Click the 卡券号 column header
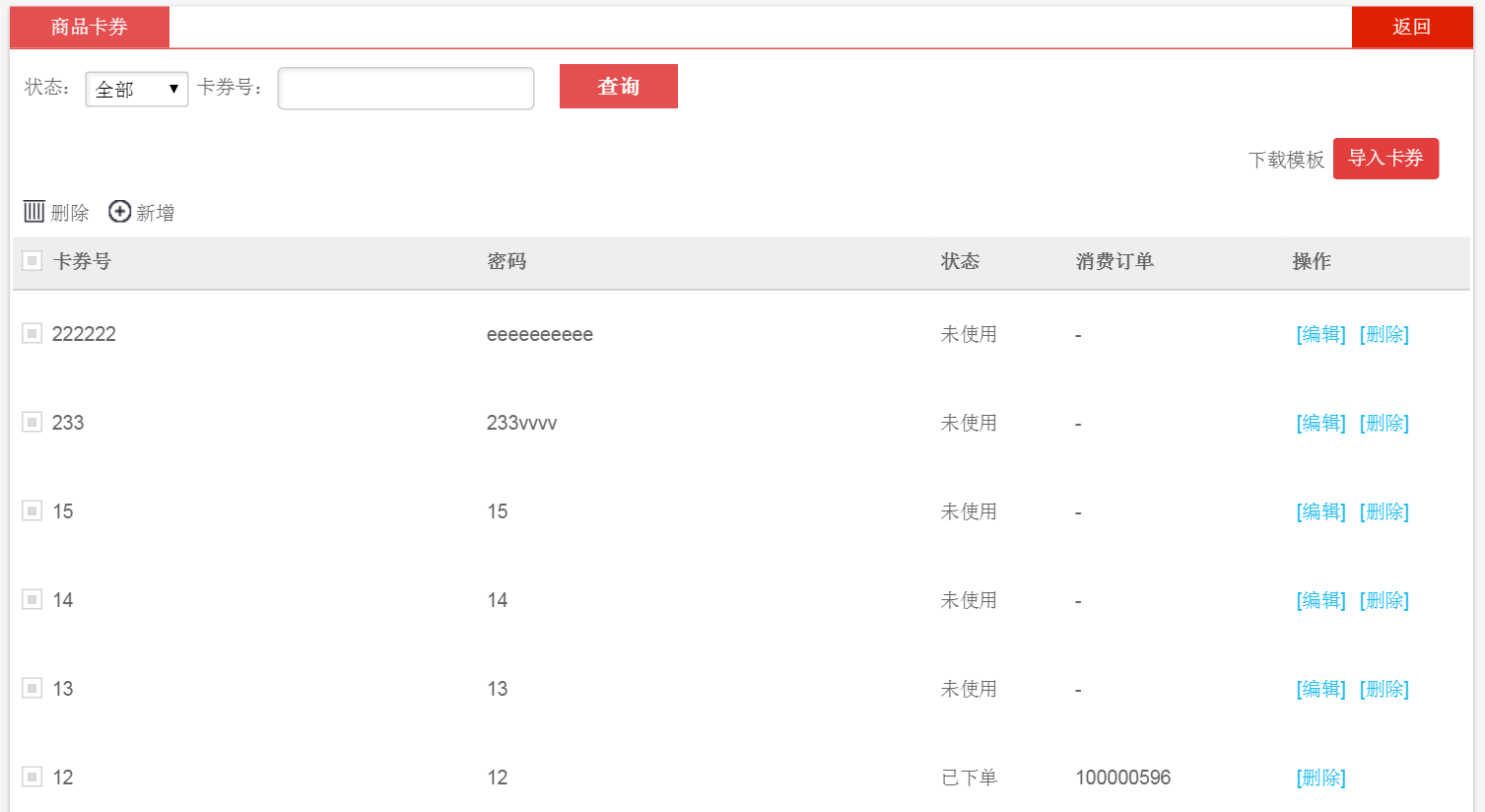1485x812 pixels. click(x=82, y=261)
